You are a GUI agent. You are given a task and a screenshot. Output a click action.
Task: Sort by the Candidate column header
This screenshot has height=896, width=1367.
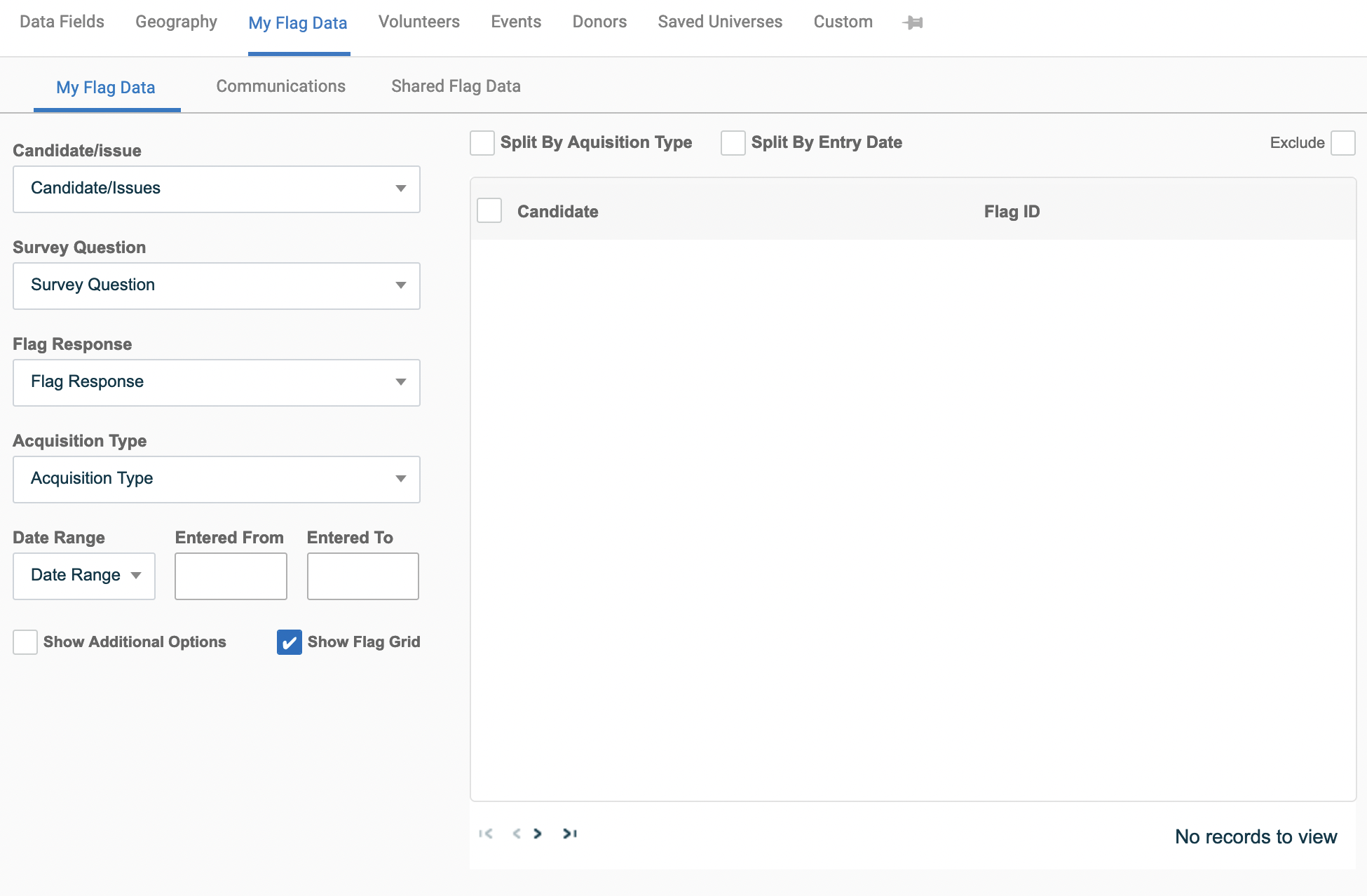[x=557, y=212]
